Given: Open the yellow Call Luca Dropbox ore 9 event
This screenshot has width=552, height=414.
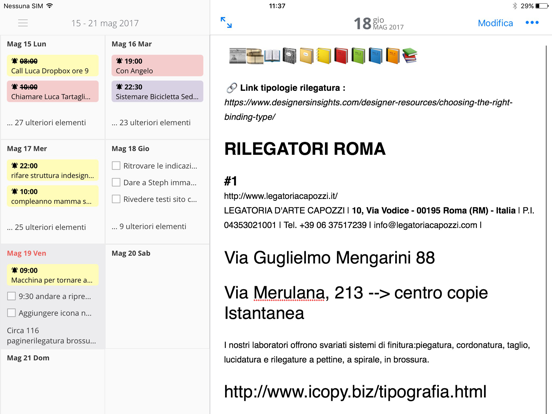Looking at the screenshot, I should pyautogui.click(x=52, y=65).
